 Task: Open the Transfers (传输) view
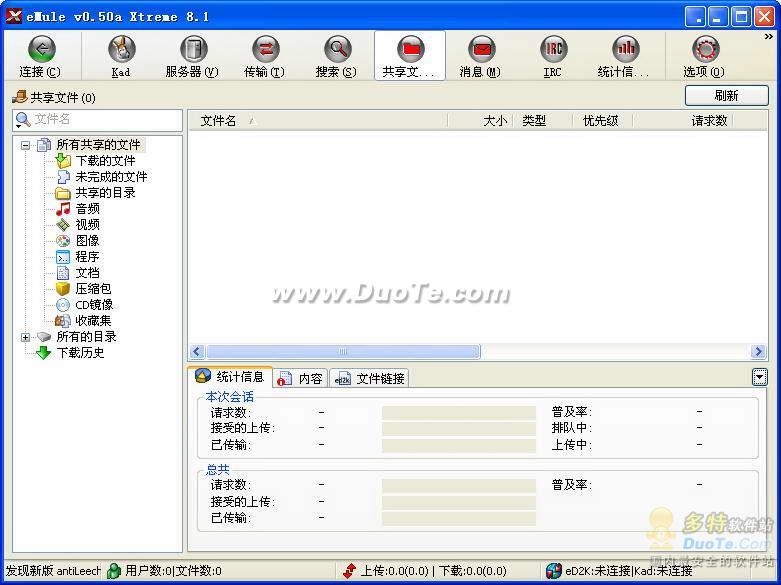264,56
